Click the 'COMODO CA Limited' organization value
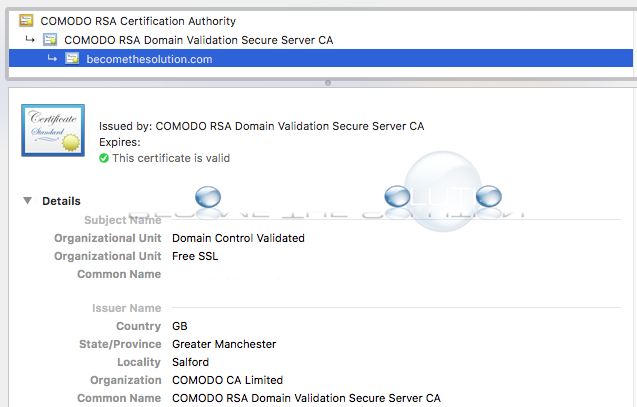The image size is (637, 407). pyautogui.click(x=228, y=380)
